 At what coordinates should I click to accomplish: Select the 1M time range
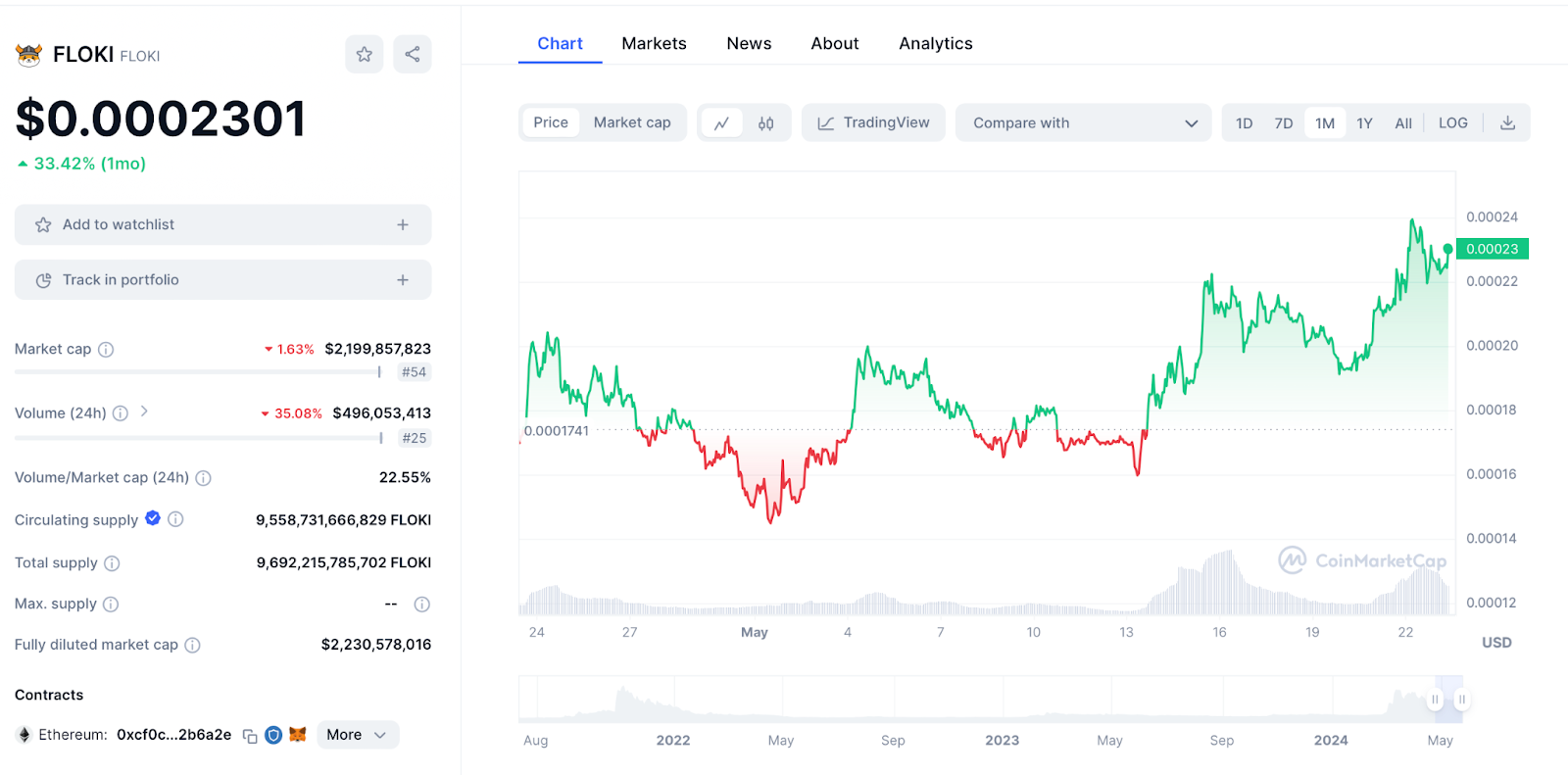tap(1325, 123)
